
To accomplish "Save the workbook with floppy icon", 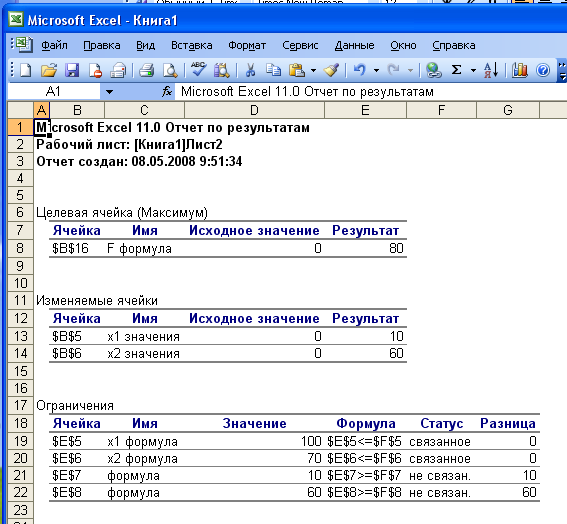I will click(x=72, y=70).
